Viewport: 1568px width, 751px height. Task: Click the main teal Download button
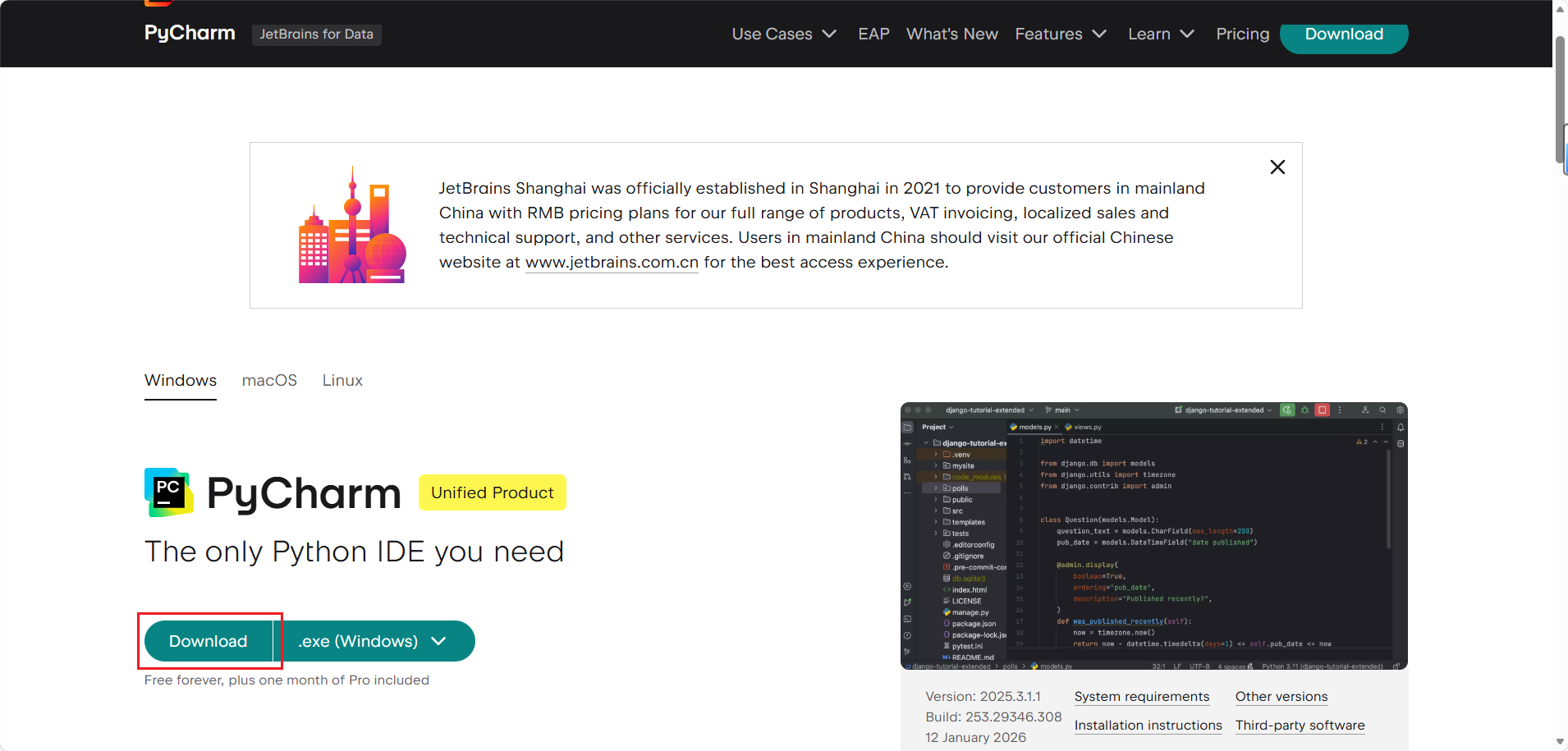[x=209, y=641]
